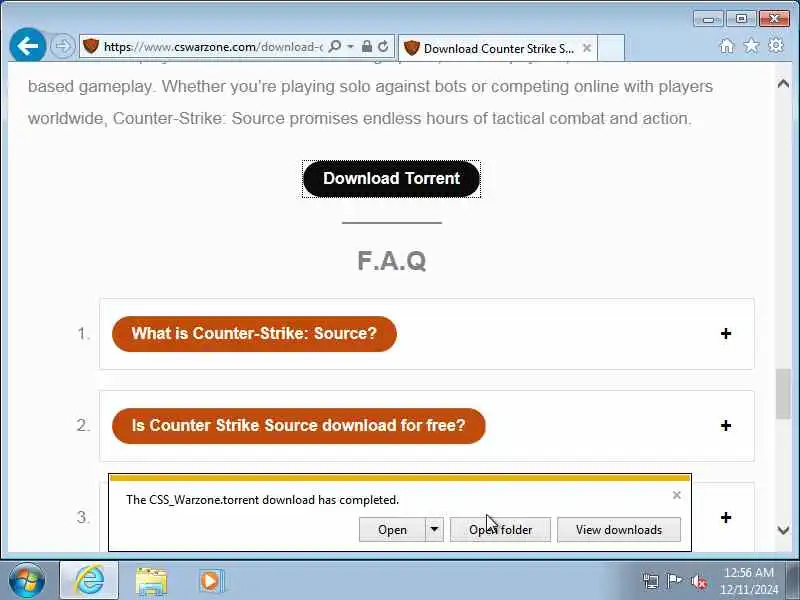800x600 pixels.
Task: Refresh the page with reload icon
Action: 383,47
